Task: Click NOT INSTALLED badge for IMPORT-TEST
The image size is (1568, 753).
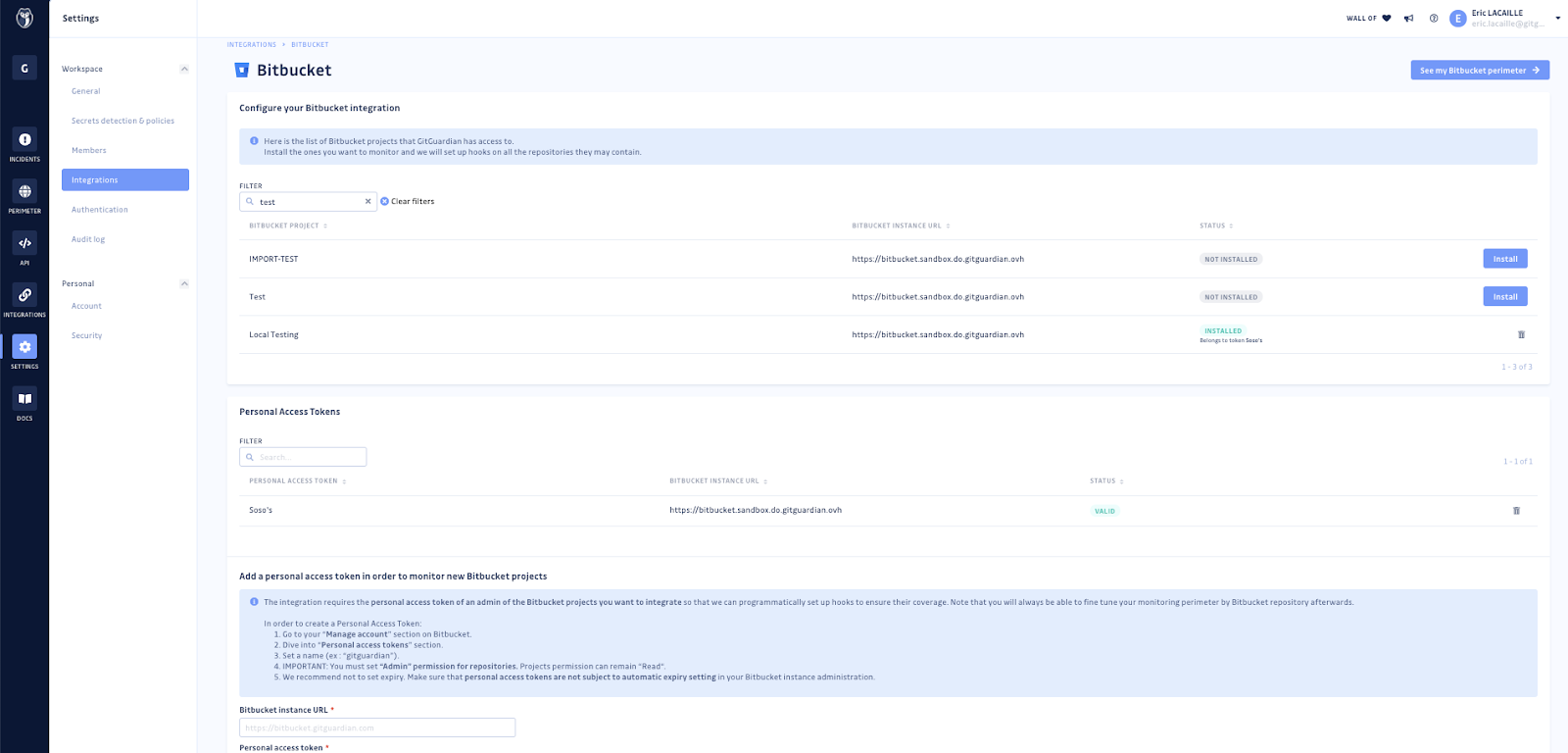Action: pos(1231,259)
